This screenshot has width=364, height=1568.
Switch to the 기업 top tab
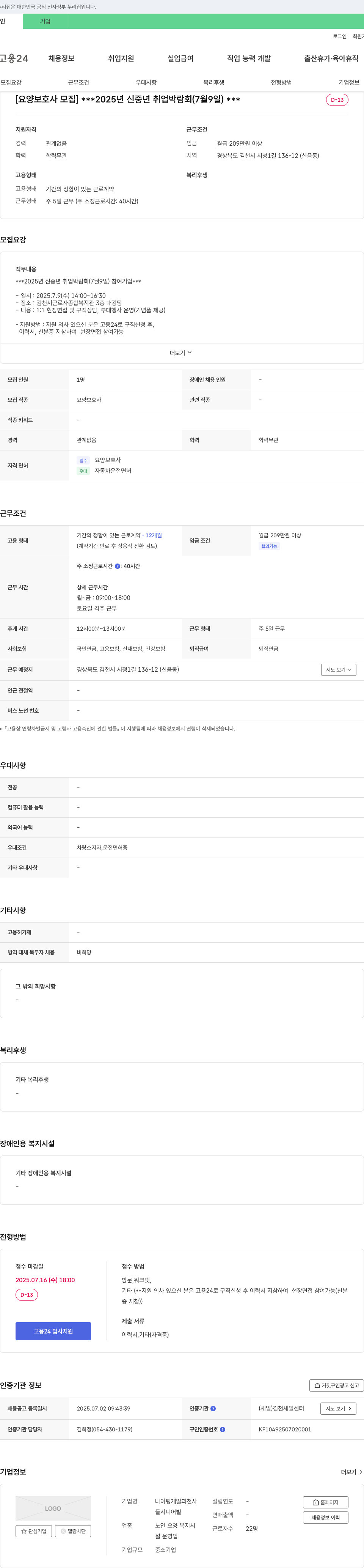point(45,21)
